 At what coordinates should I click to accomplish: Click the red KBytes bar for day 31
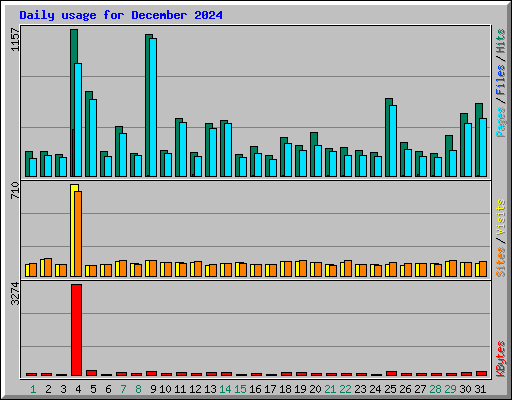point(482,373)
